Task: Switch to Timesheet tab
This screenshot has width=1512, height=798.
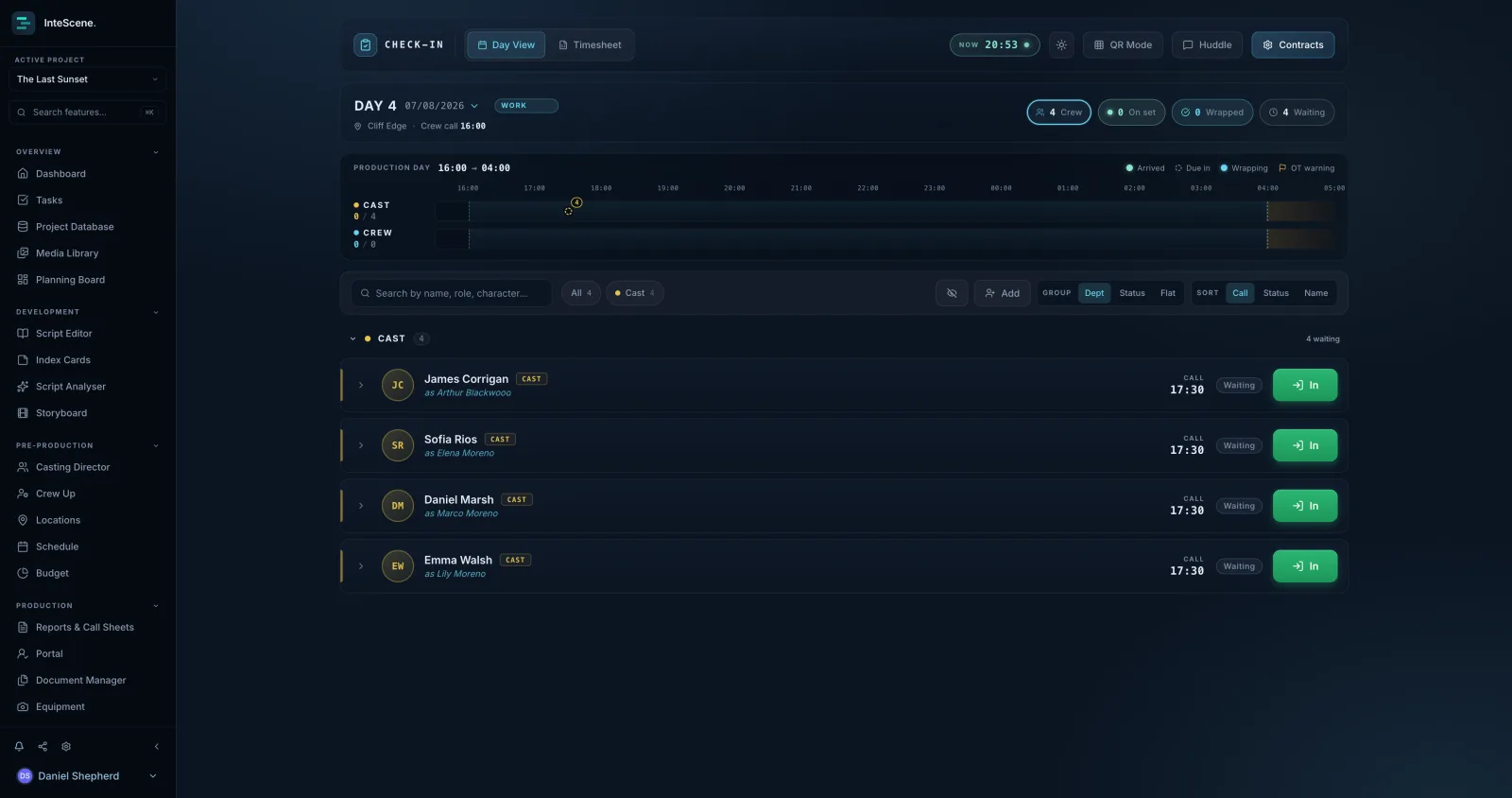Action: coord(590,44)
